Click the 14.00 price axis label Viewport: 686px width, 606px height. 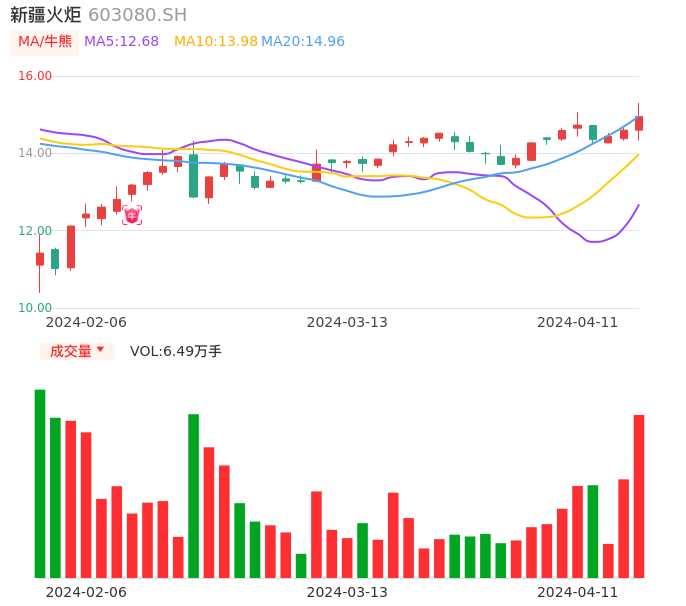pos(35,153)
